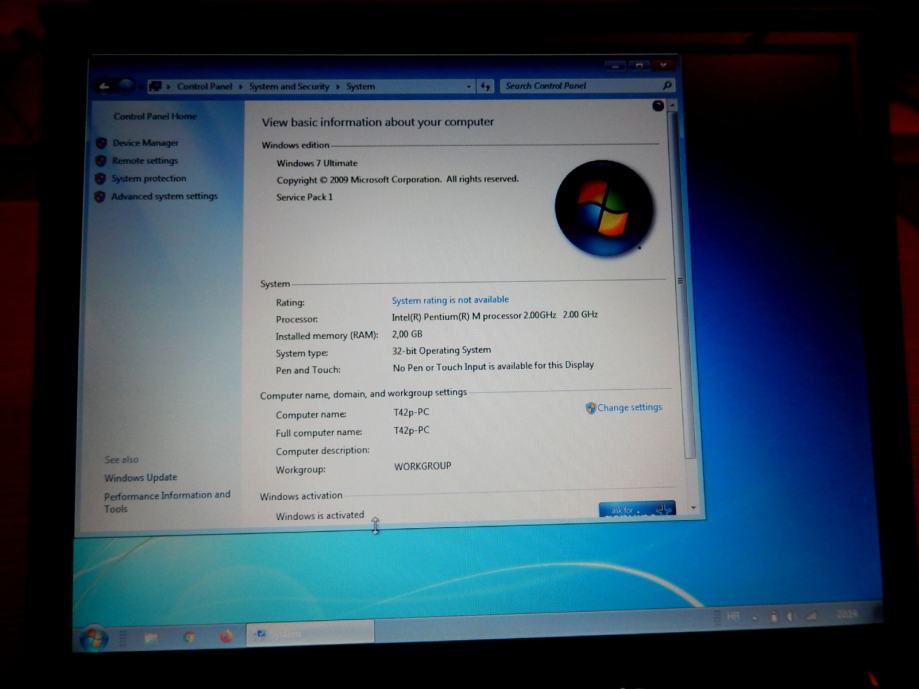Click System rating is not available link
The image size is (919, 689).
450,299
